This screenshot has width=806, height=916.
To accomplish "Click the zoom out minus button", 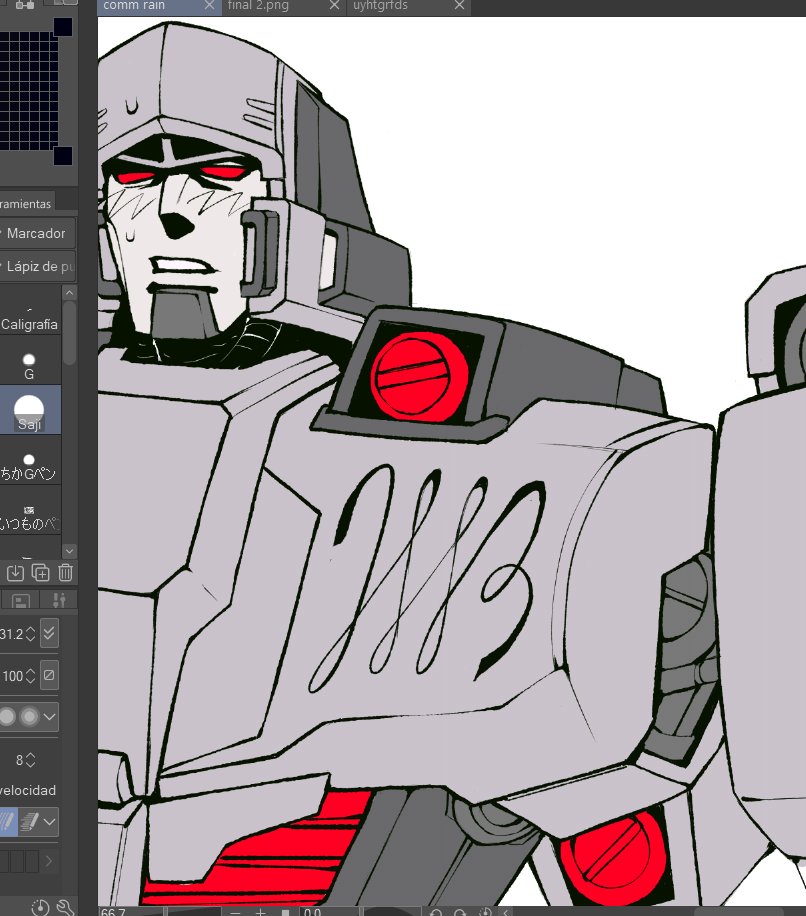I will click(x=235, y=912).
